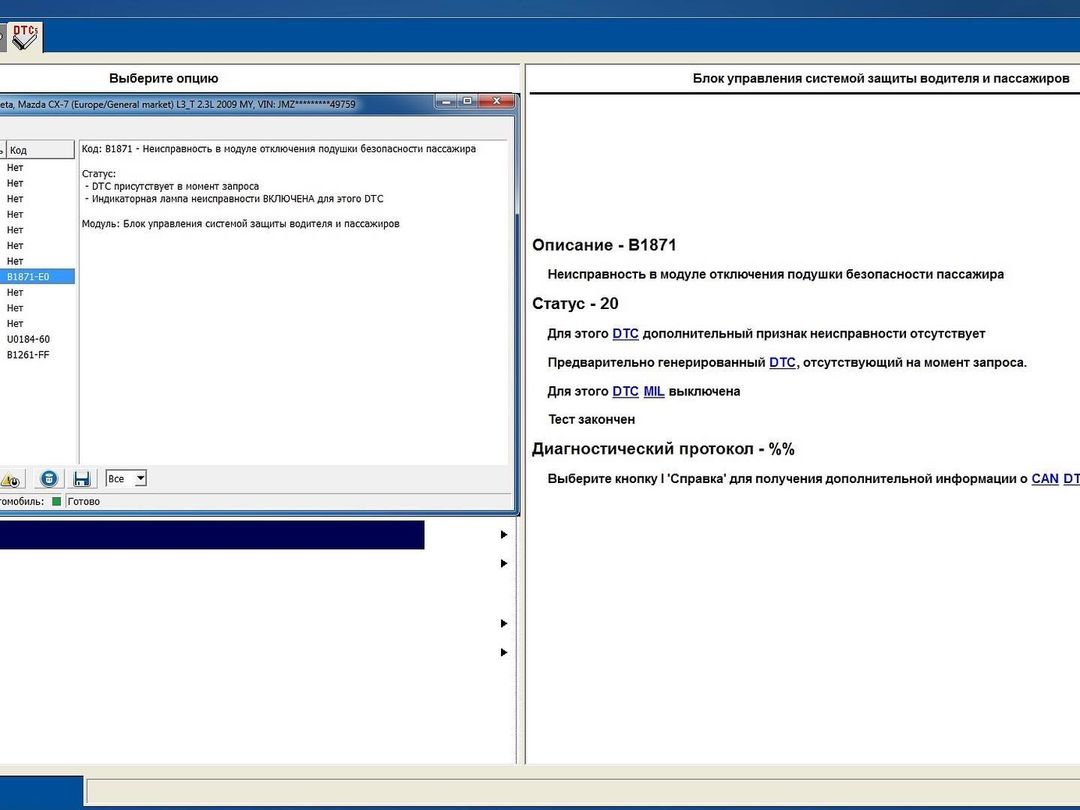Select the B1261-FF code row
This screenshot has width=1080, height=810.
point(37,355)
